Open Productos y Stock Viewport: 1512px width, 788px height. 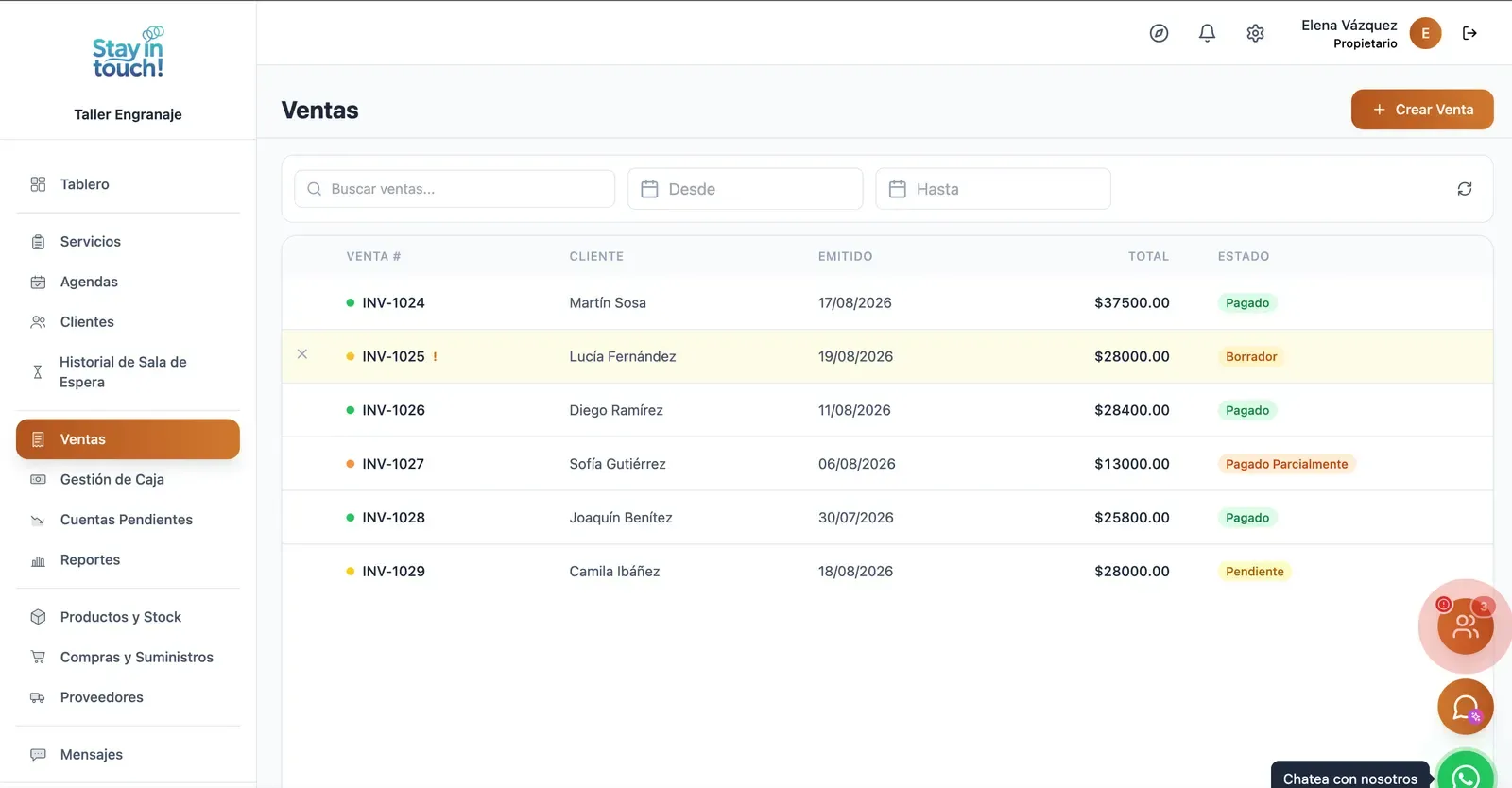coord(129,617)
